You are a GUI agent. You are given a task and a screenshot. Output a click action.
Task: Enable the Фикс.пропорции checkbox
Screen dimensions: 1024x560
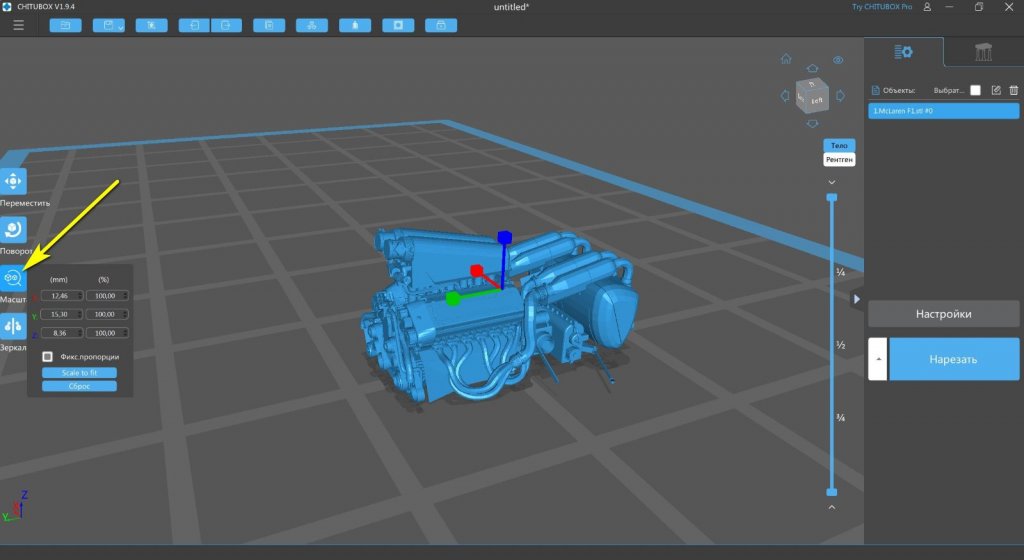pos(47,356)
